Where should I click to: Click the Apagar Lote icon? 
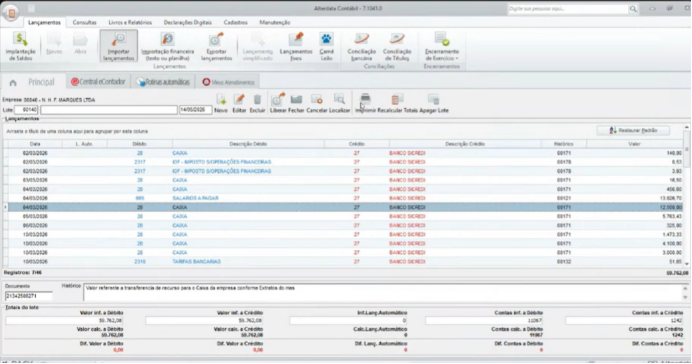click(x=434, y=104)
